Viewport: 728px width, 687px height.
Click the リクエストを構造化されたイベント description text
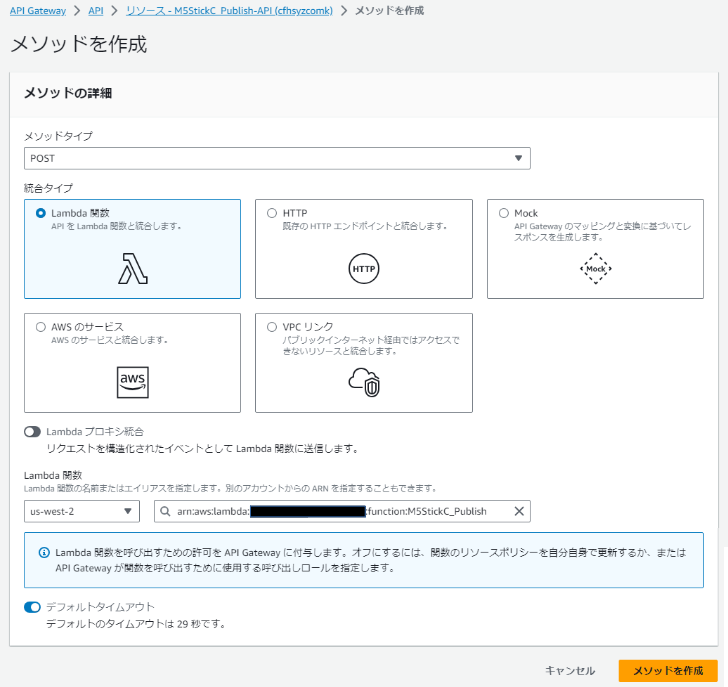[x=203, y=448]
